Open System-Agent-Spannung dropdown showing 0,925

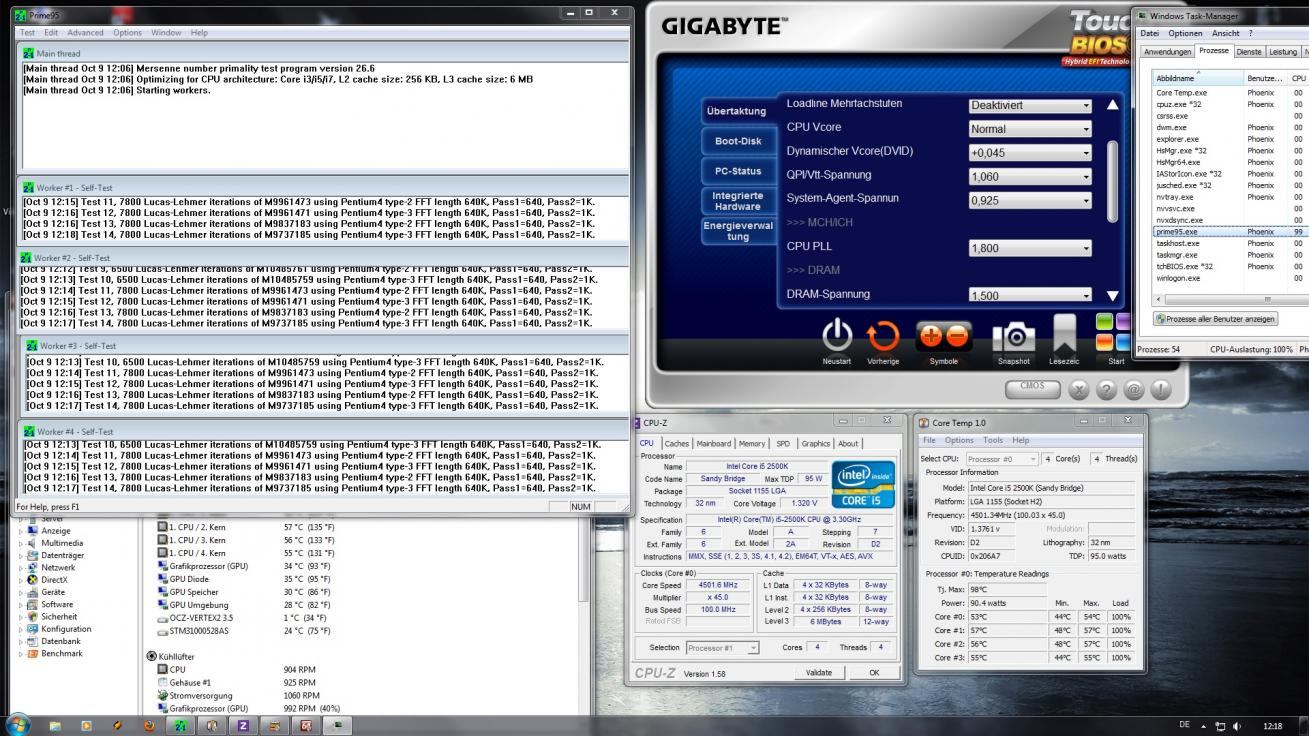(x=1030, y=200)
